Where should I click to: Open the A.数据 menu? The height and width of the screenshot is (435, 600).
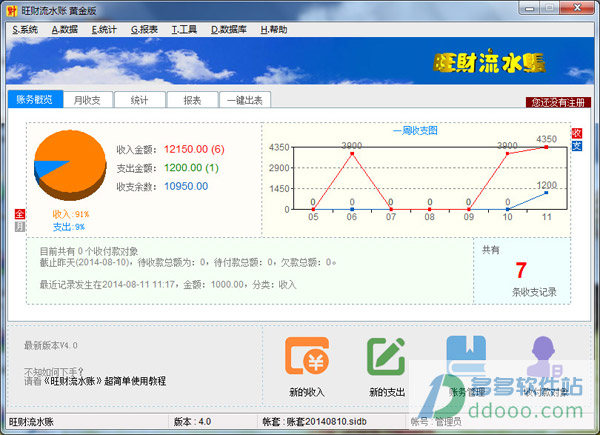pos(65,29)
